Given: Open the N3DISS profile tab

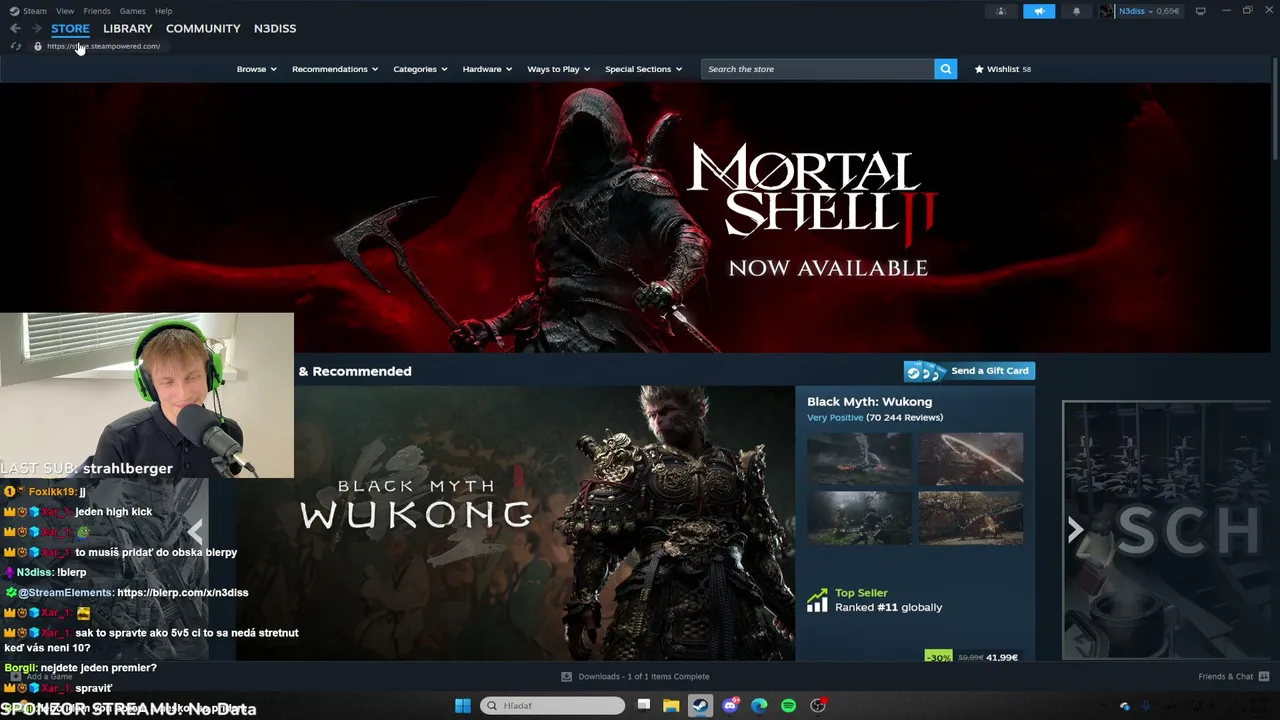Looking at the screenshot, I should coord(275,28).
